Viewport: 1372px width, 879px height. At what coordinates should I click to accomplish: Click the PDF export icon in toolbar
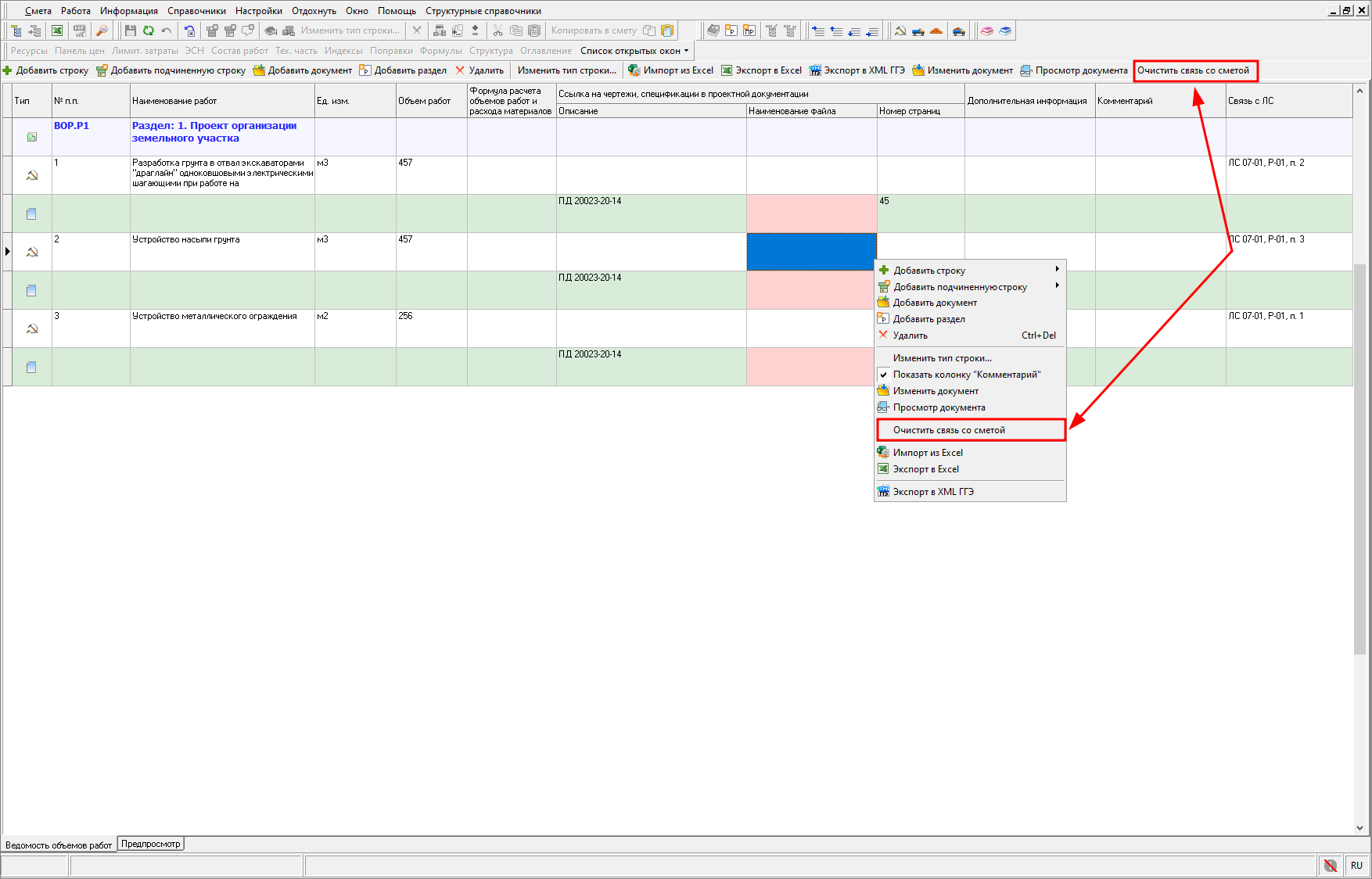[x=79, y=30]
